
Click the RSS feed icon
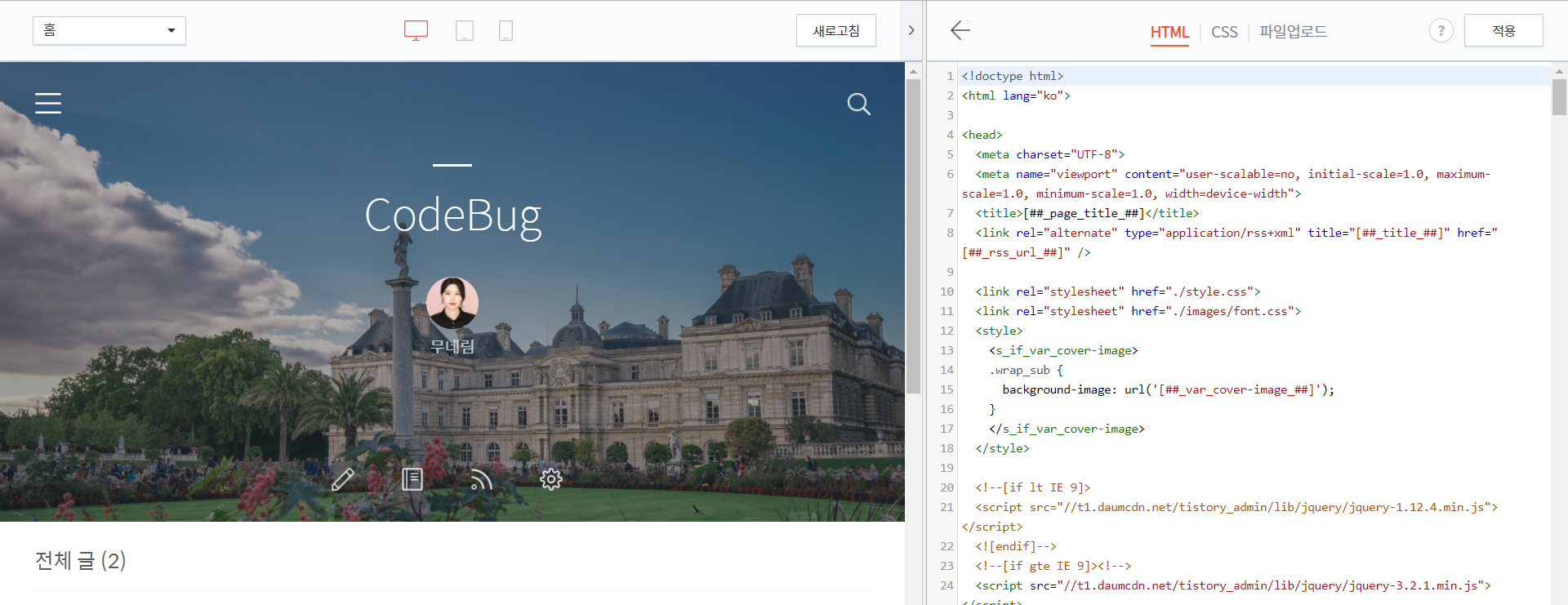[x=482, y=479]
